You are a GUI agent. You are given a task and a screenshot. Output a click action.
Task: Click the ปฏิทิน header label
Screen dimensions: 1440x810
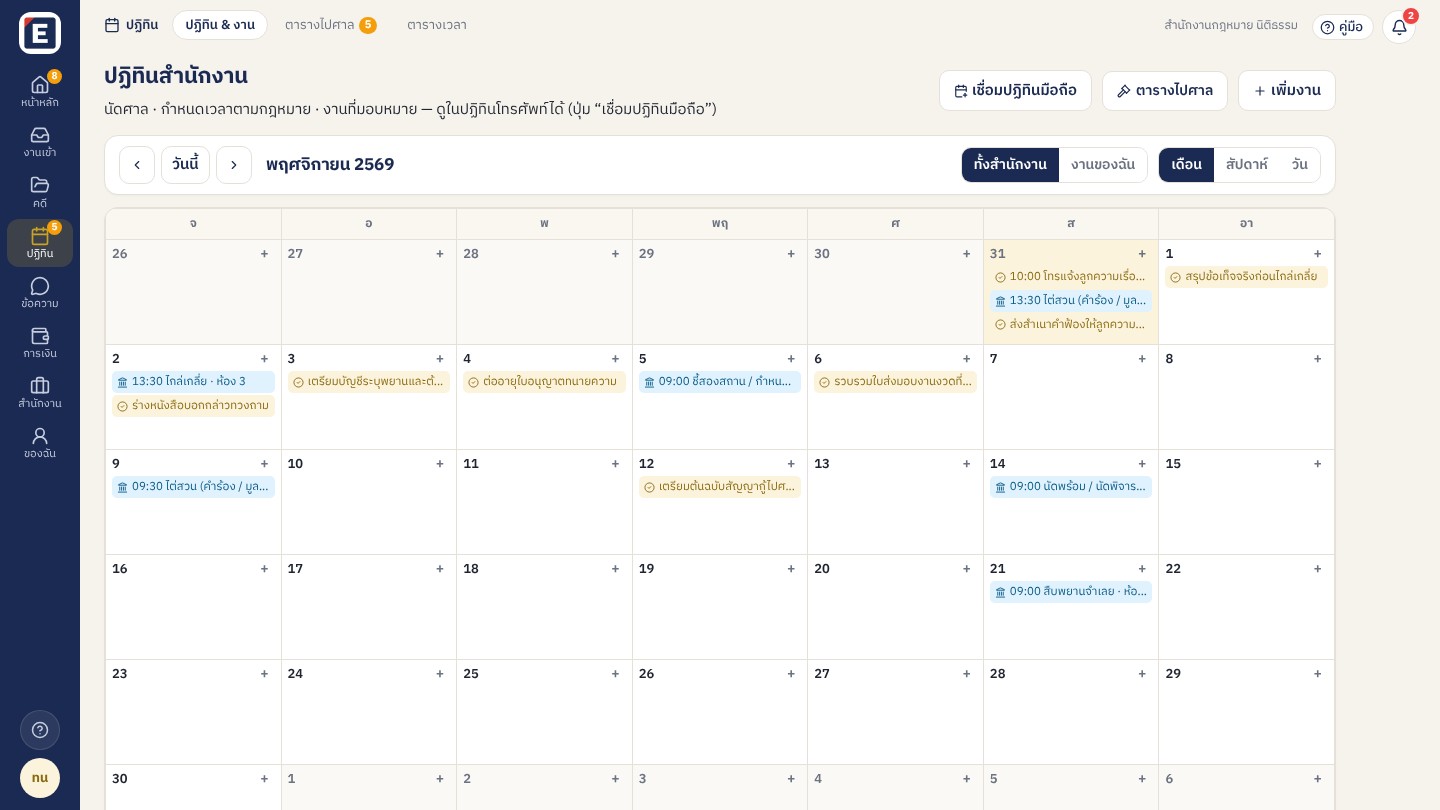click(131, 25)
